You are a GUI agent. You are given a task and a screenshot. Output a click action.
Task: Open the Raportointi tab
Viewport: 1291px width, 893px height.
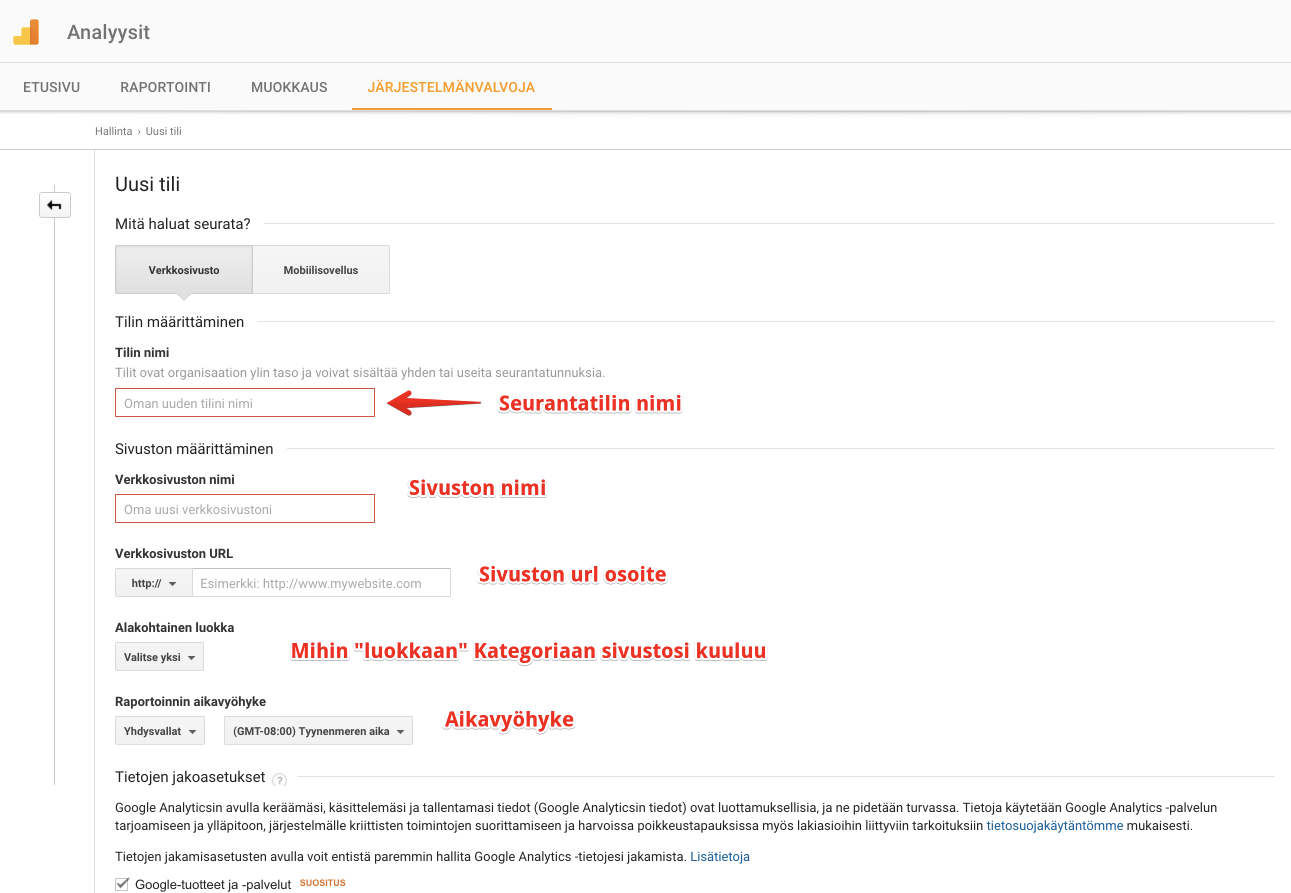(x=165, y=87)
